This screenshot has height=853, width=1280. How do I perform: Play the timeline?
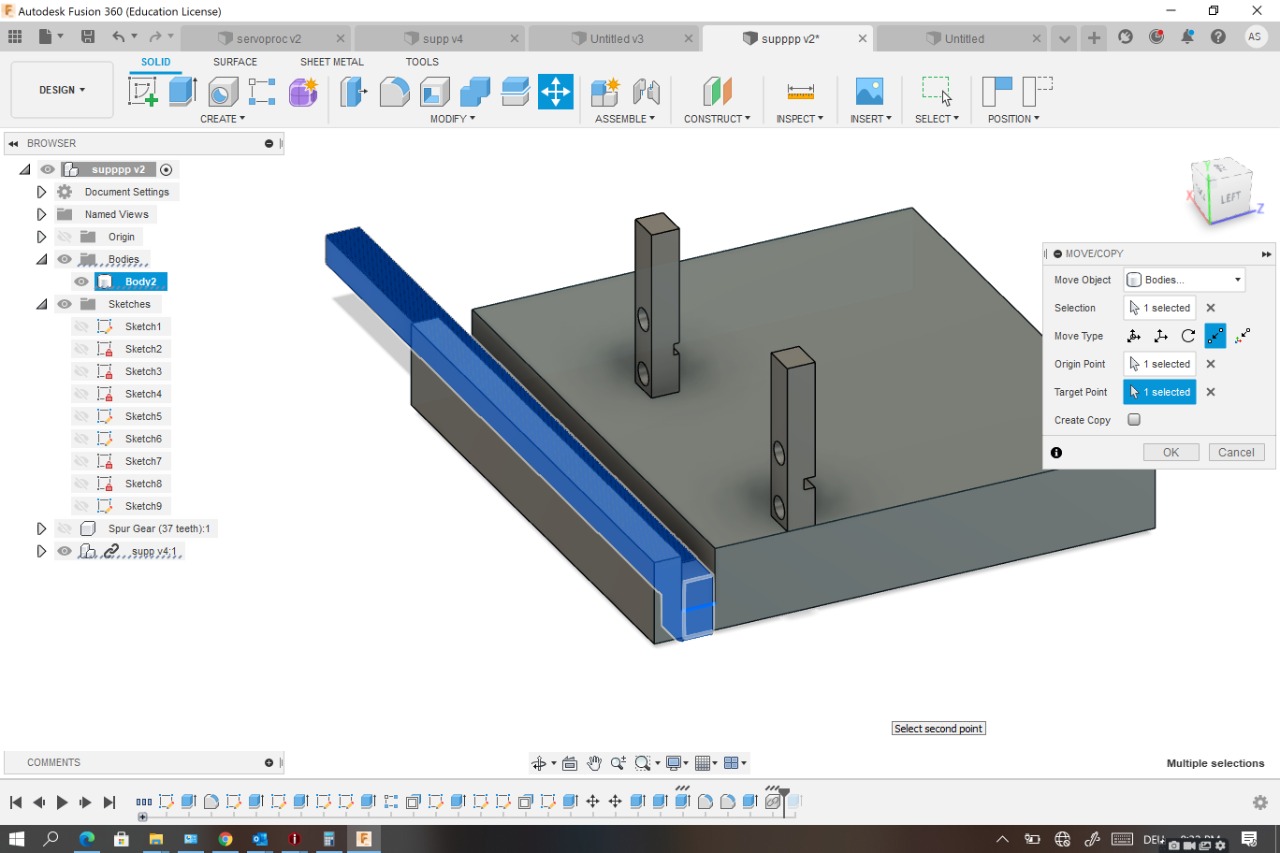tap(62, 802)
